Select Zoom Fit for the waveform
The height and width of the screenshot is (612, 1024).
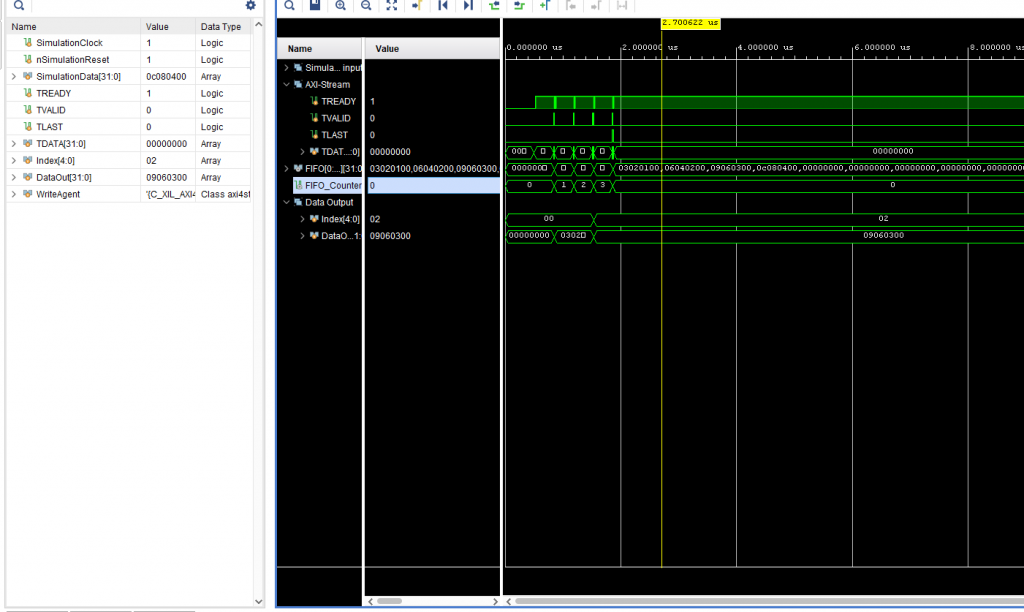coord(391,6)
